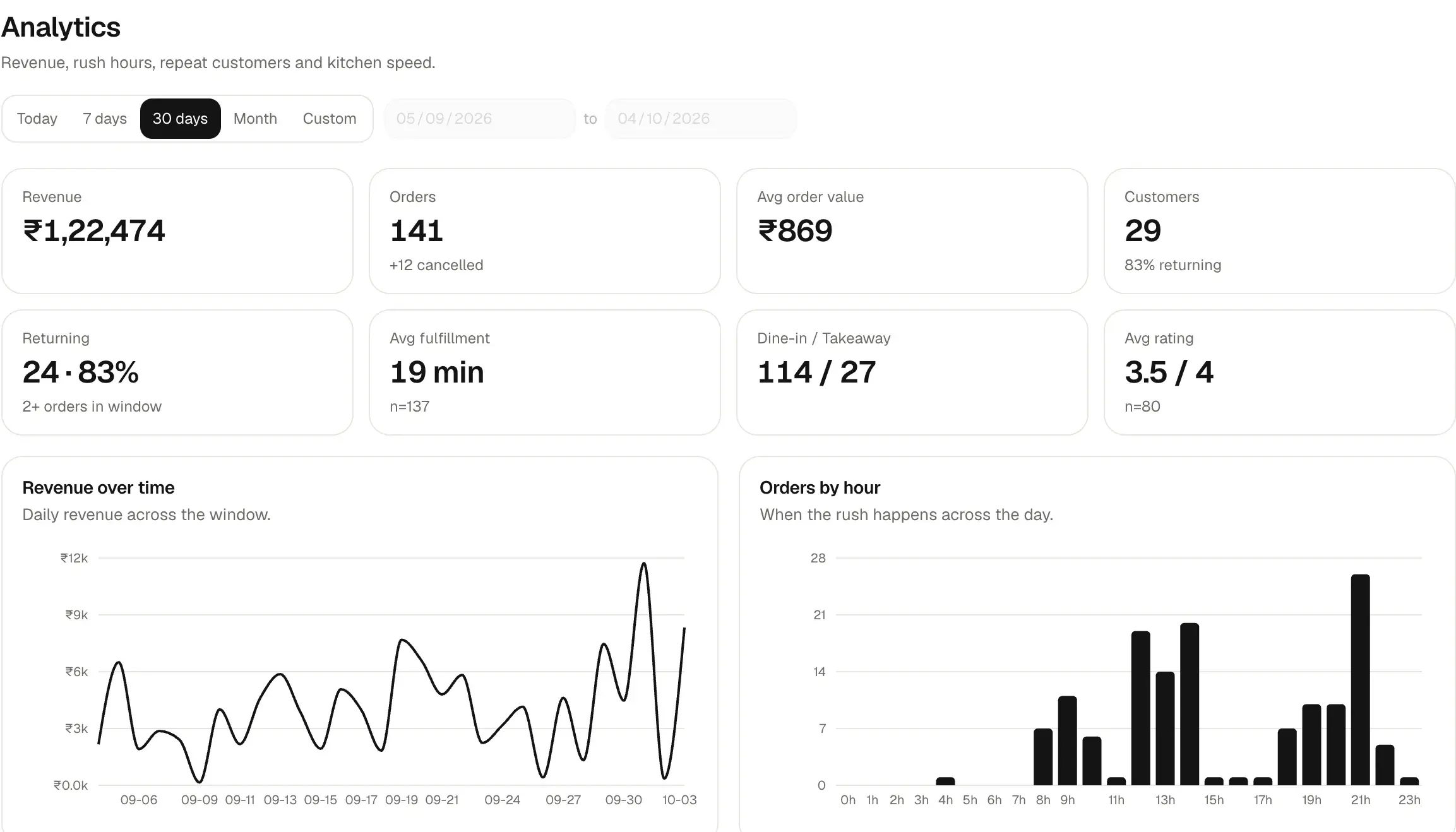Click the 22h bar in Orders by hour
The width and height of the screenshot is (1456, 832).
tap(1385, 765)
